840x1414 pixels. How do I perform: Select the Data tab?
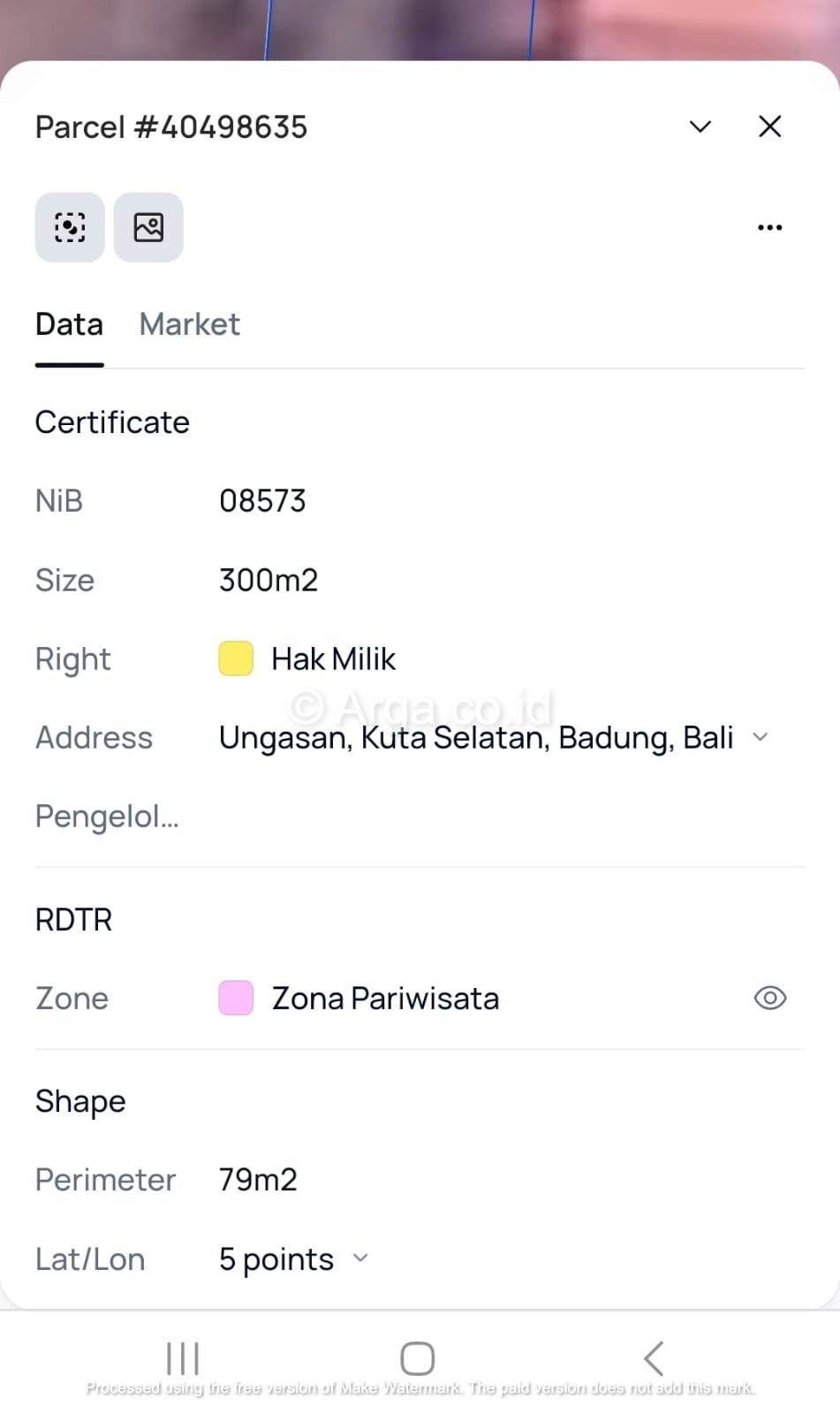[69, 324]
